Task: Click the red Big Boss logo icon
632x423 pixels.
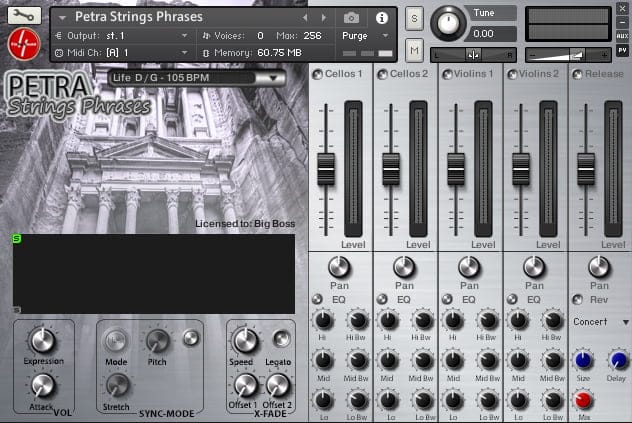Action: (x=24, y=44)
